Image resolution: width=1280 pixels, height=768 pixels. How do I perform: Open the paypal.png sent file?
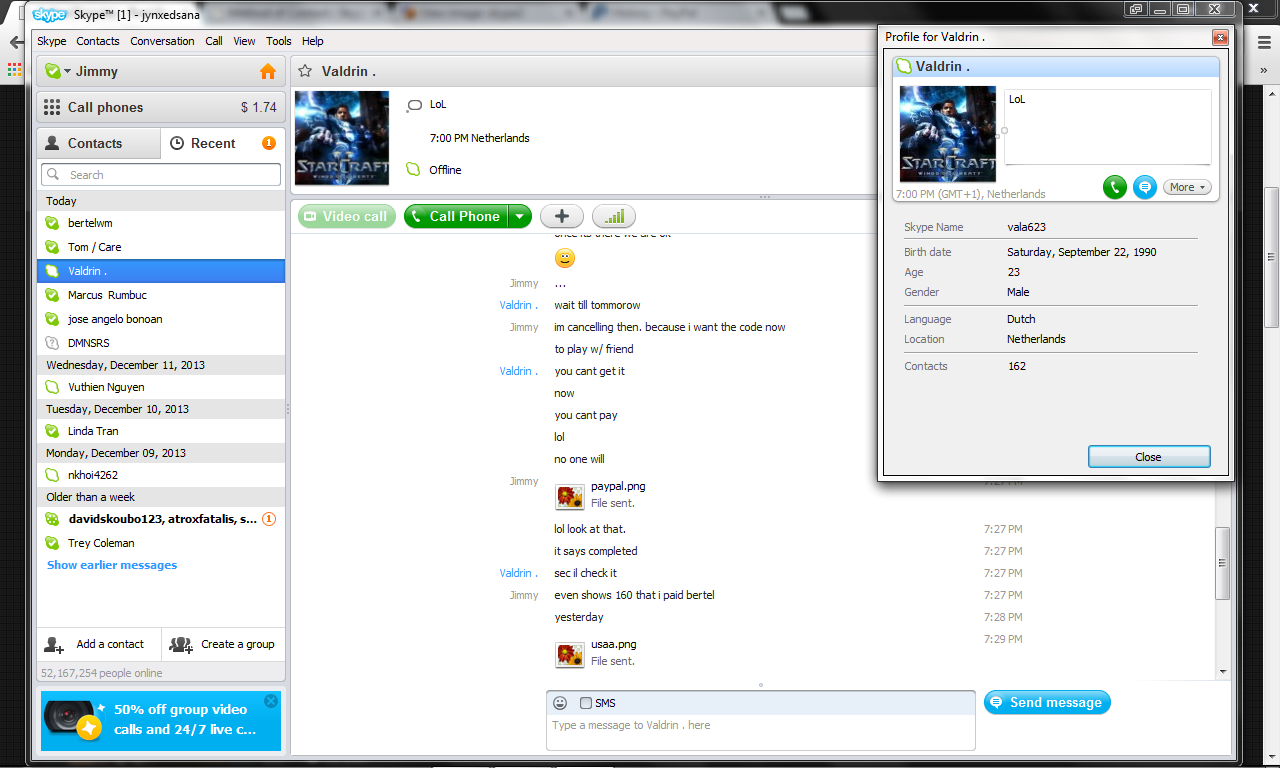click(570, 495)
